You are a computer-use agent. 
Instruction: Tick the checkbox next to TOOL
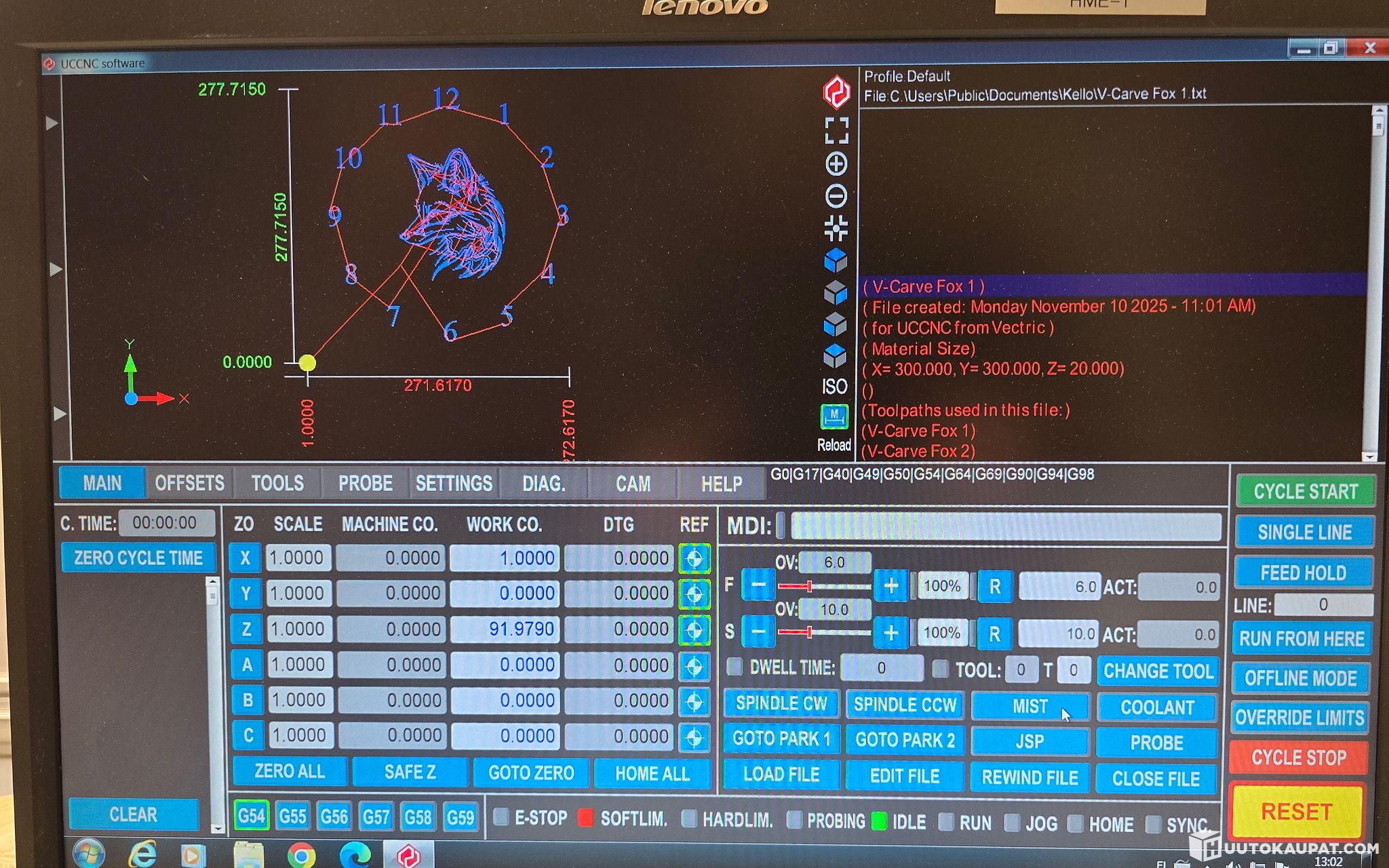(940, 669)
